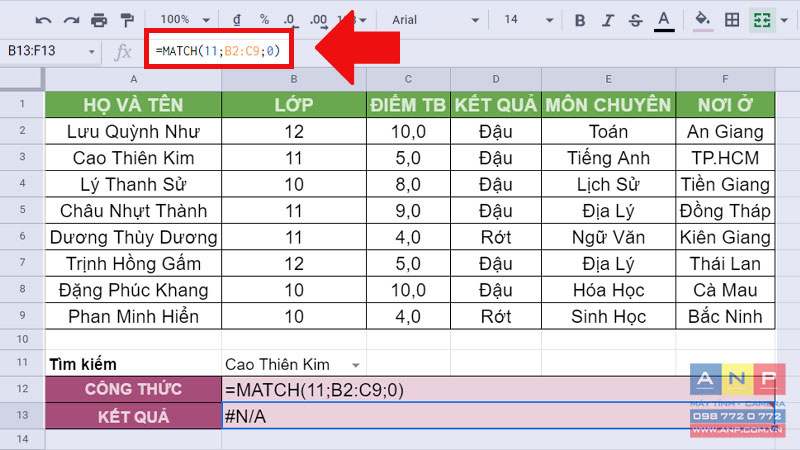Select column A header
Viewport: 800px width, 450px height.
click(133, 79)
